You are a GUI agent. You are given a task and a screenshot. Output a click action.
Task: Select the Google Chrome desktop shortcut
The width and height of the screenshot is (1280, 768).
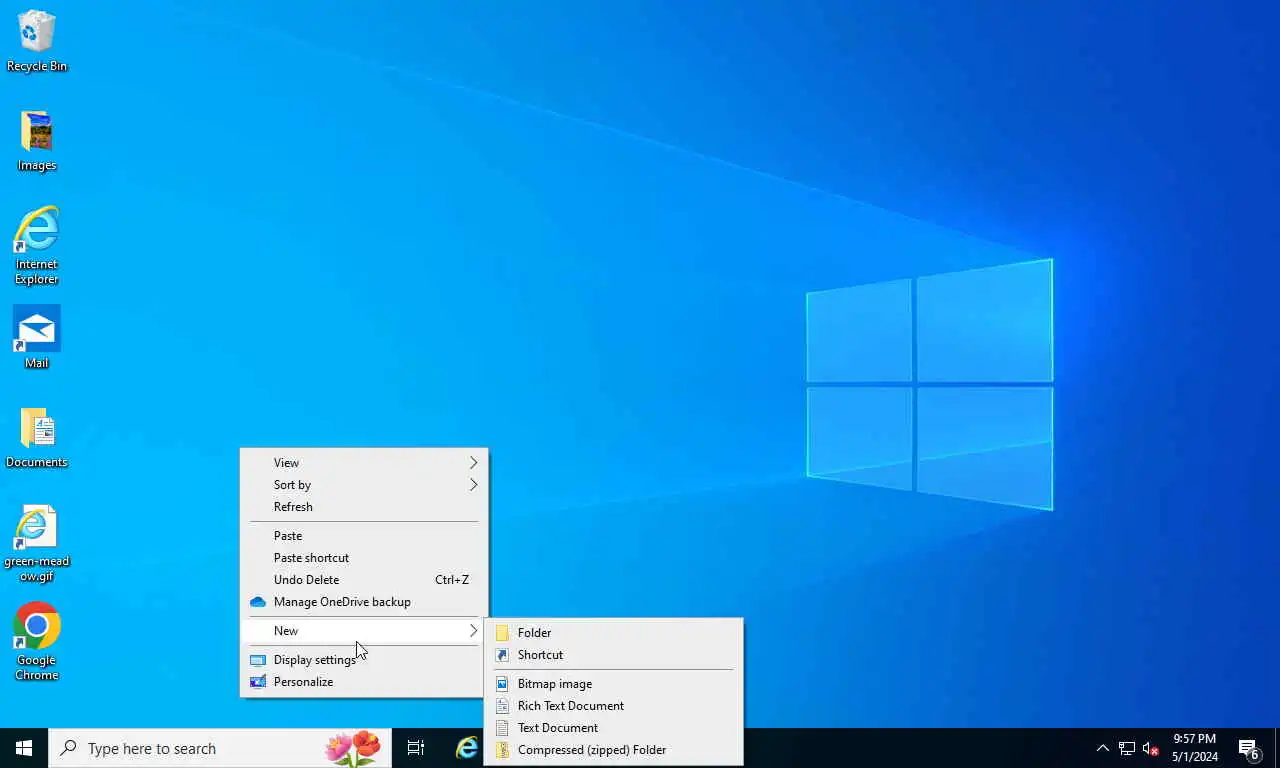[x=37, y=641]
